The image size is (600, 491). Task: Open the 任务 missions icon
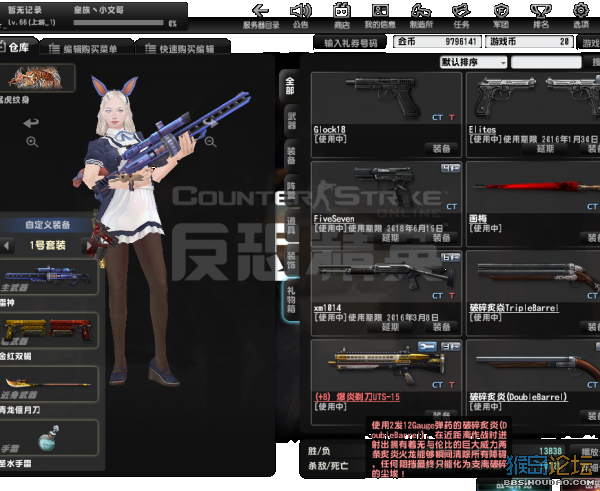point(461,11)
